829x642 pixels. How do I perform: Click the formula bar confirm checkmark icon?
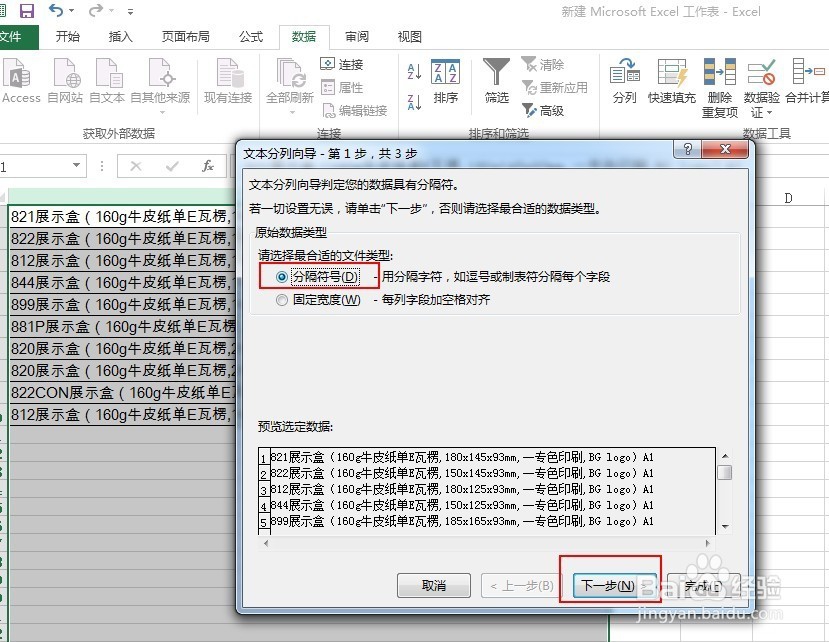[x=172, y=167]
